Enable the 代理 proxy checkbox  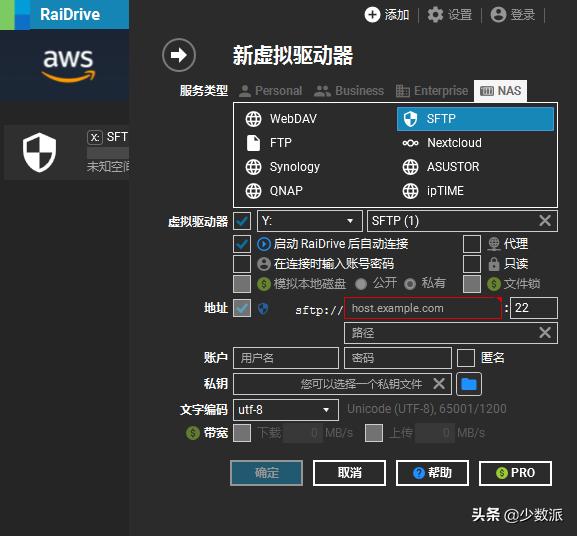coord(472,244)
